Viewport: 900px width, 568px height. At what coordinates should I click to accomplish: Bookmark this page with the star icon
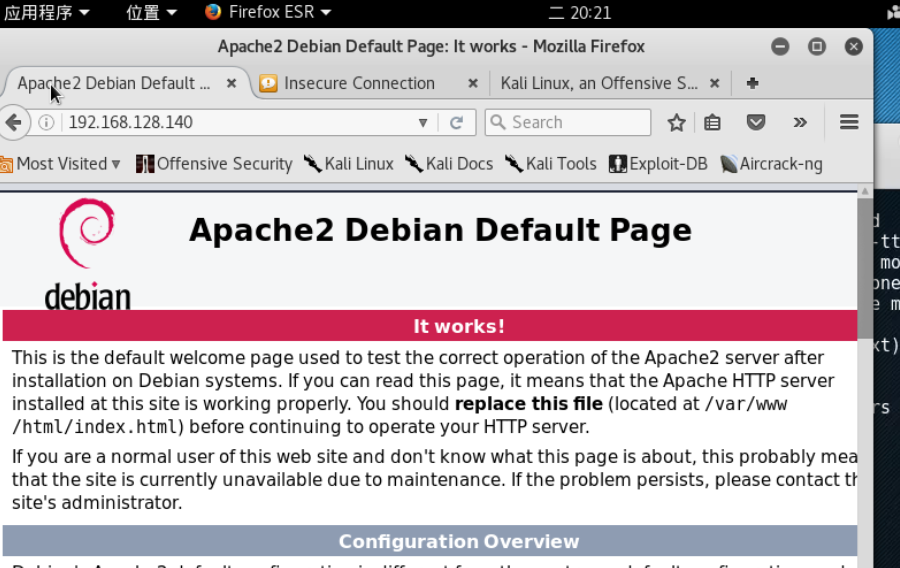676,122
